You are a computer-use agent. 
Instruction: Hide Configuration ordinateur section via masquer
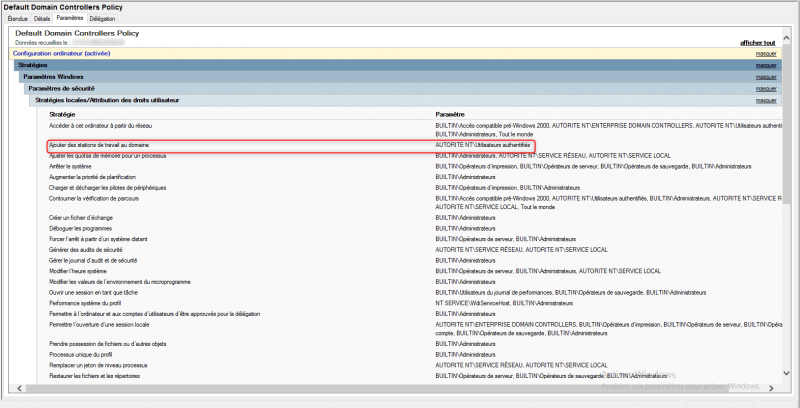766,53
